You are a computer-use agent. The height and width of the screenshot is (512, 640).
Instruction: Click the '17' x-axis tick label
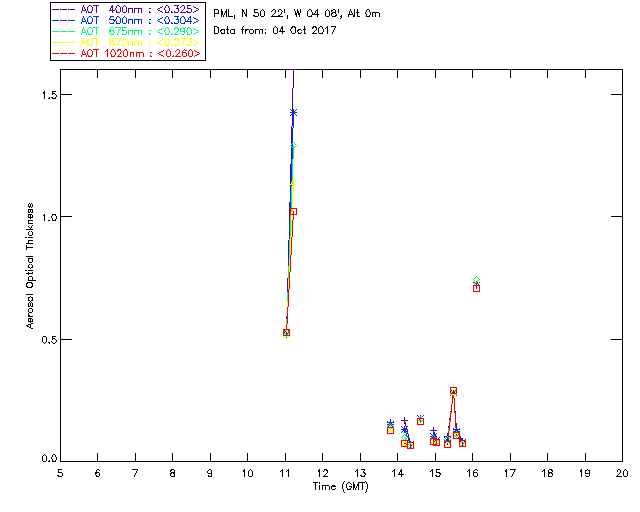(510, 474)
